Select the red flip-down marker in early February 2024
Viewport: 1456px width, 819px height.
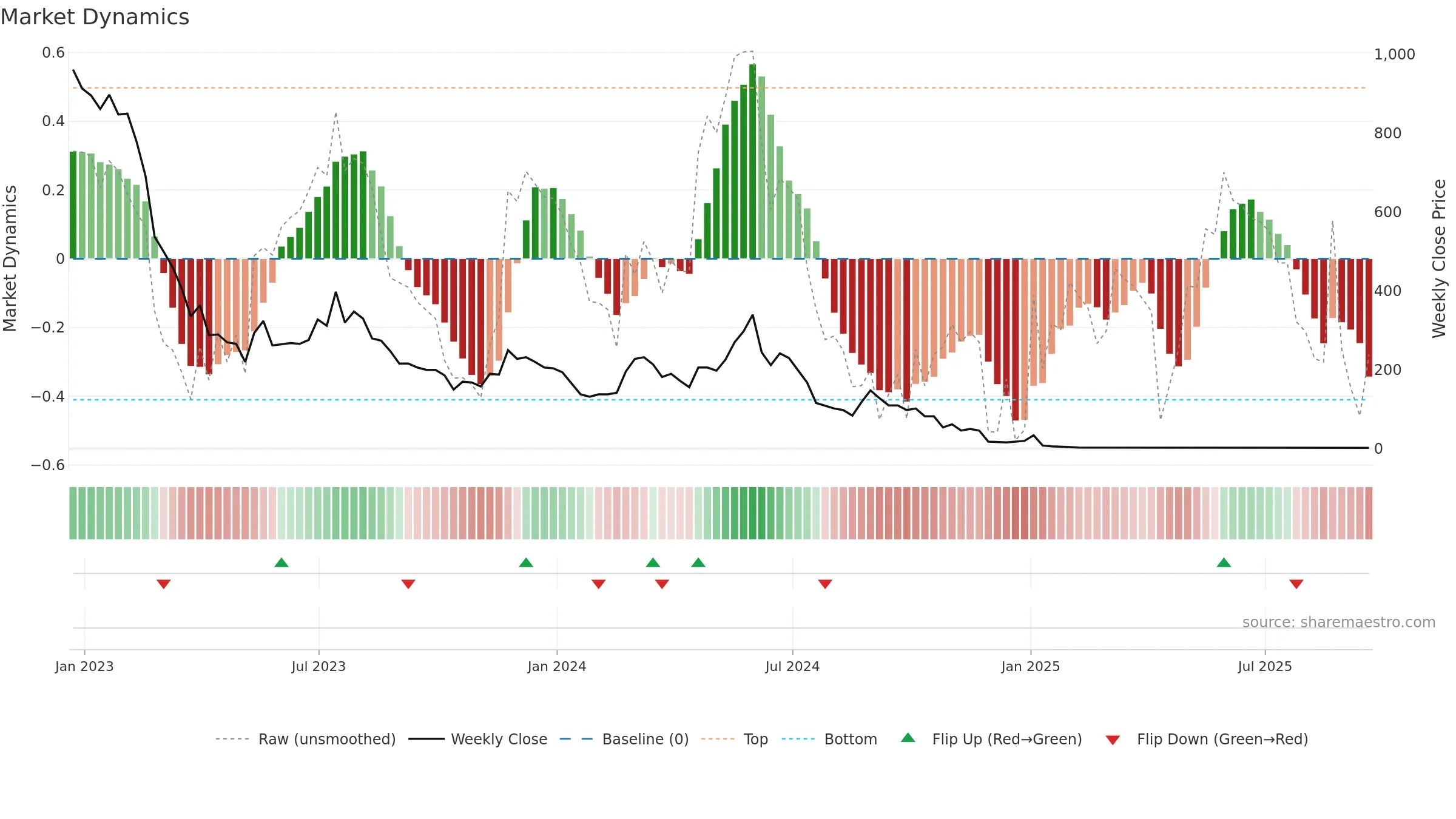[599, 584]
